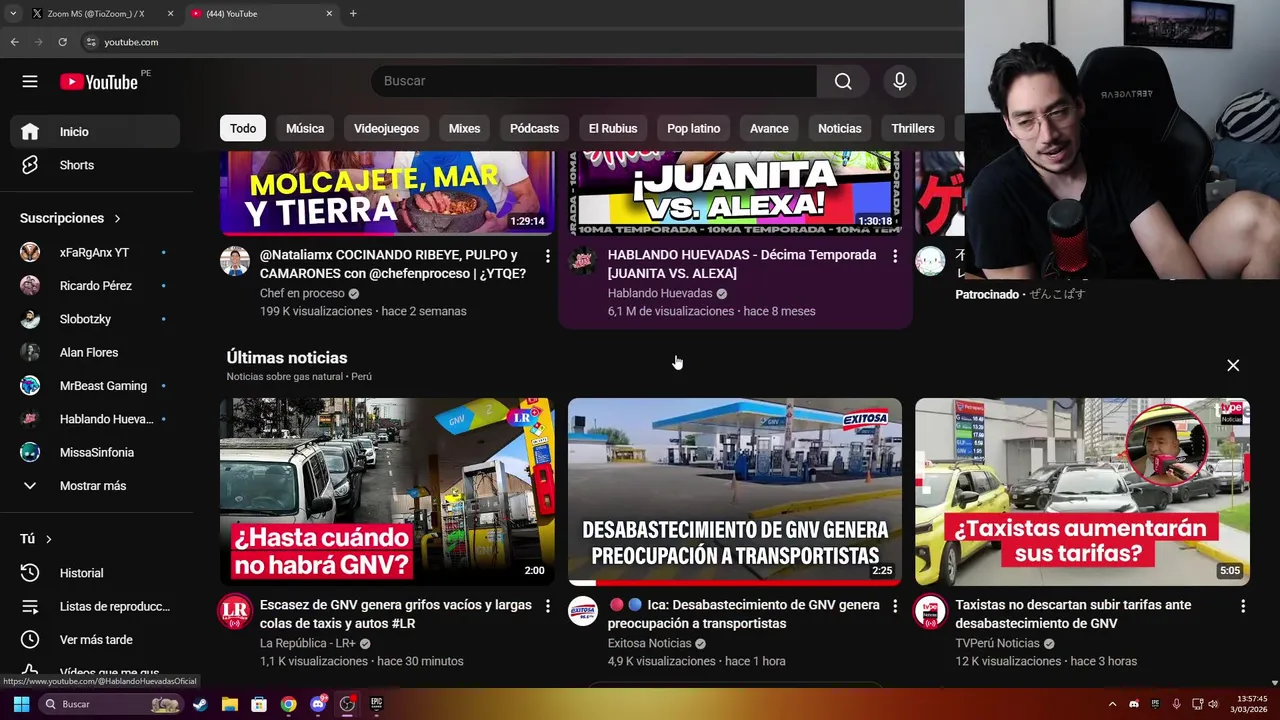Expand the Tú section arrow
Image resolution: width=1280 pixels, height=720 pixels.
coord(48,539)
